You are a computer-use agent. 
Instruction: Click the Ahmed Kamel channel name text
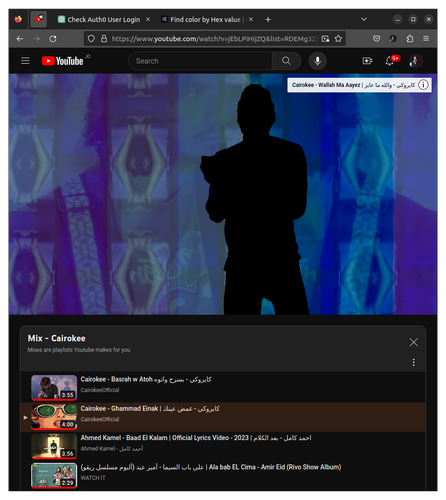click(112, 449)
